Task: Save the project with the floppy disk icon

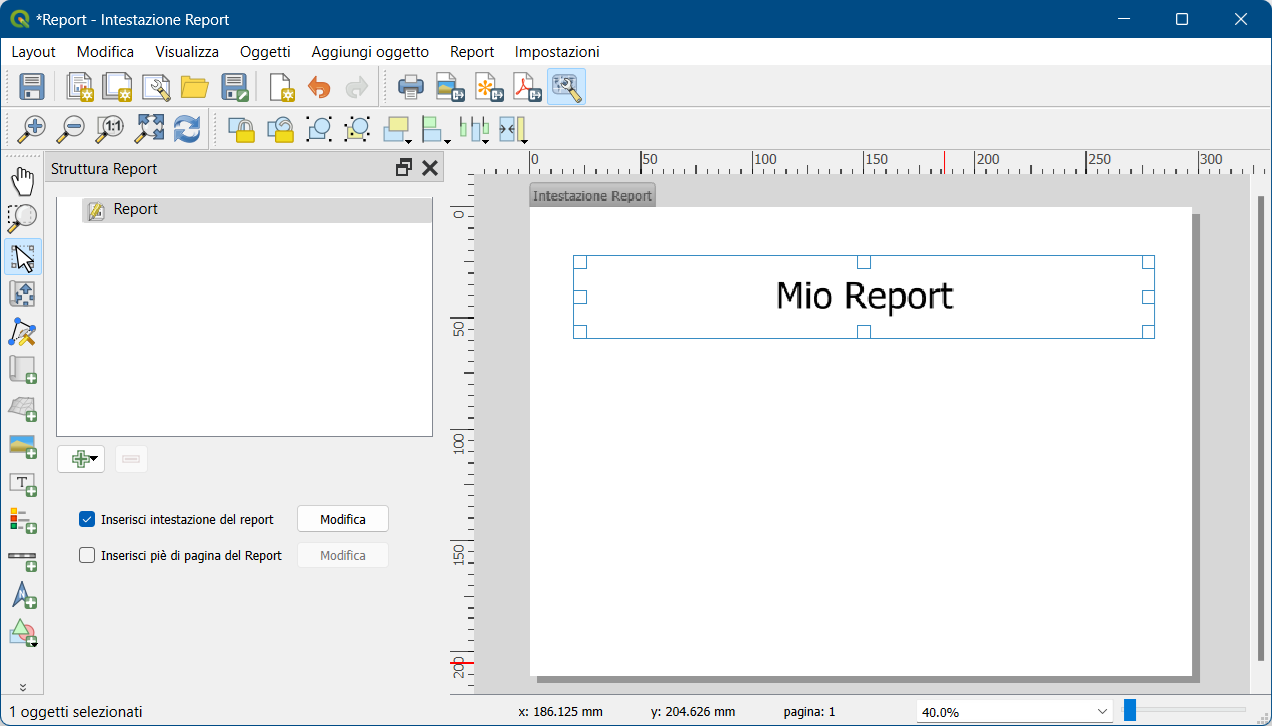Action: 32,87
